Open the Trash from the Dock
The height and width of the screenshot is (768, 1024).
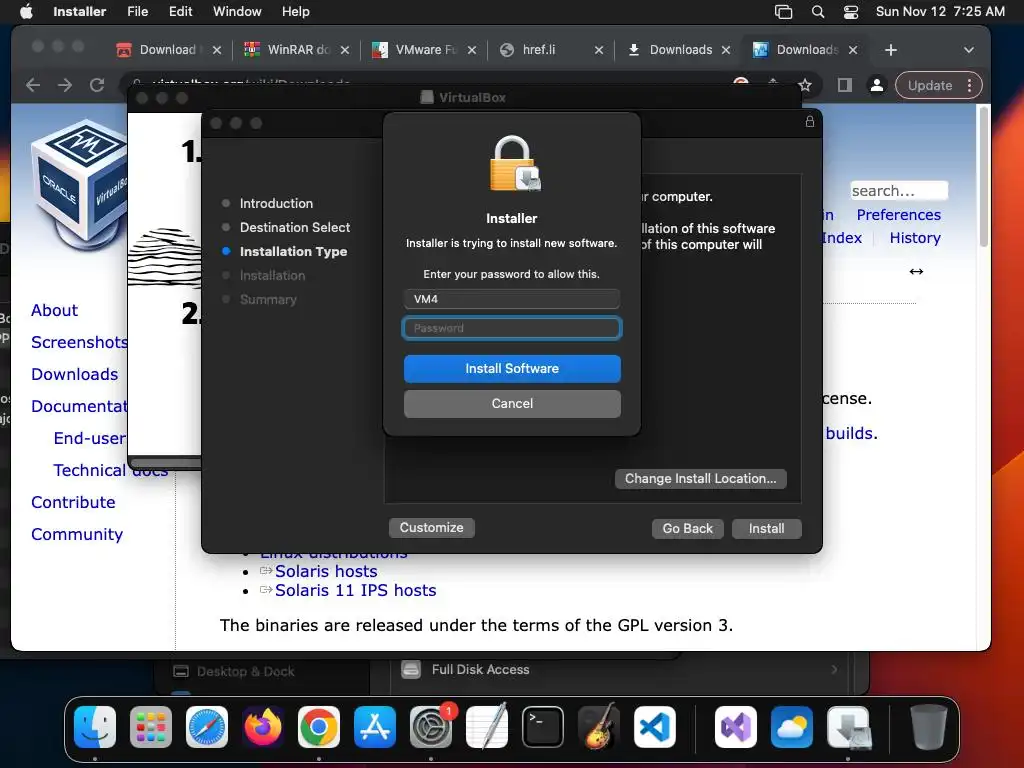click(929, 727)
